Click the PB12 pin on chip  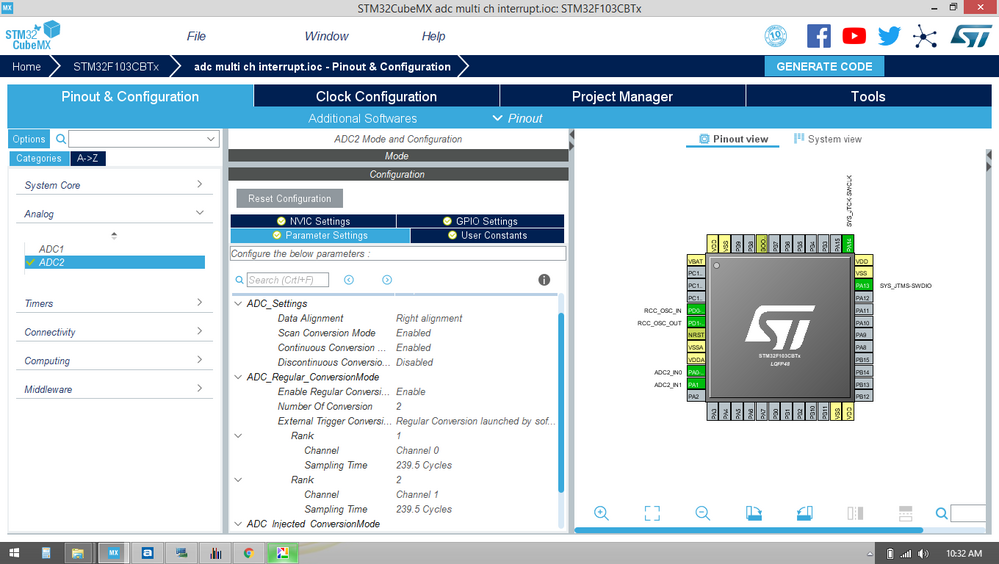[863, 396]
